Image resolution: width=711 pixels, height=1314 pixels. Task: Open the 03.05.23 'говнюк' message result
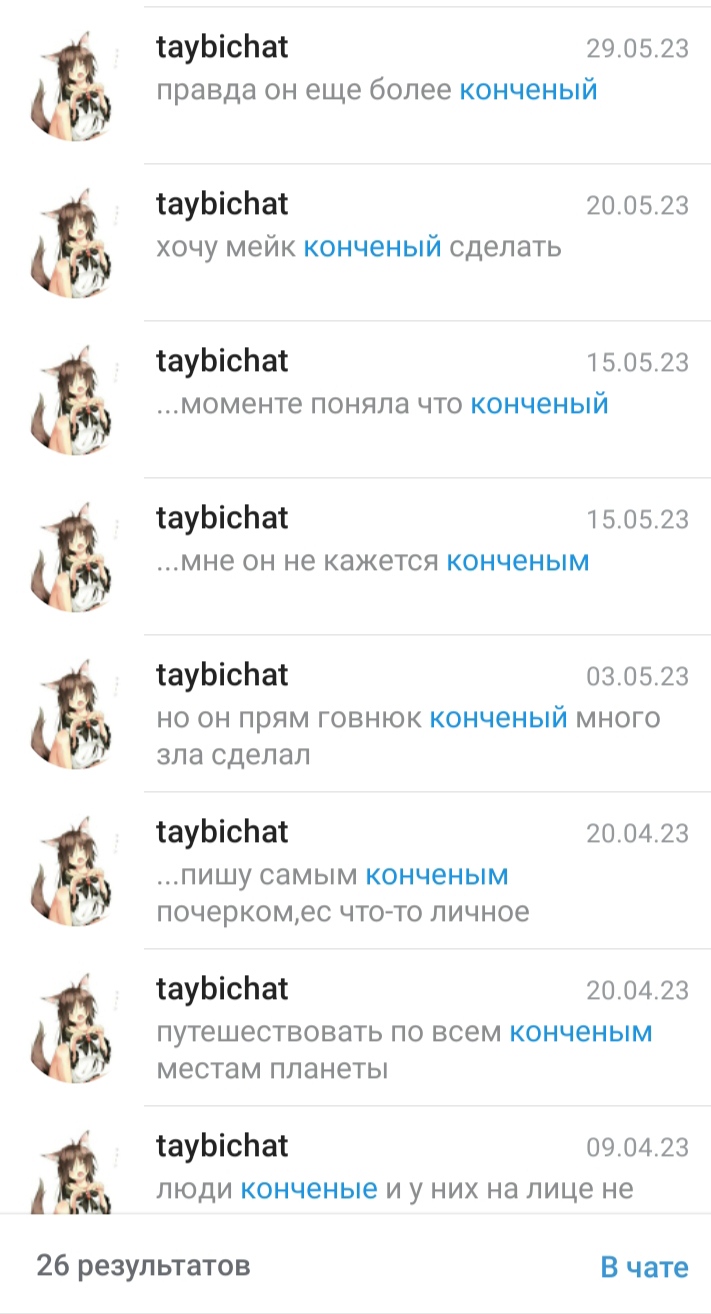tap(355, 713)
